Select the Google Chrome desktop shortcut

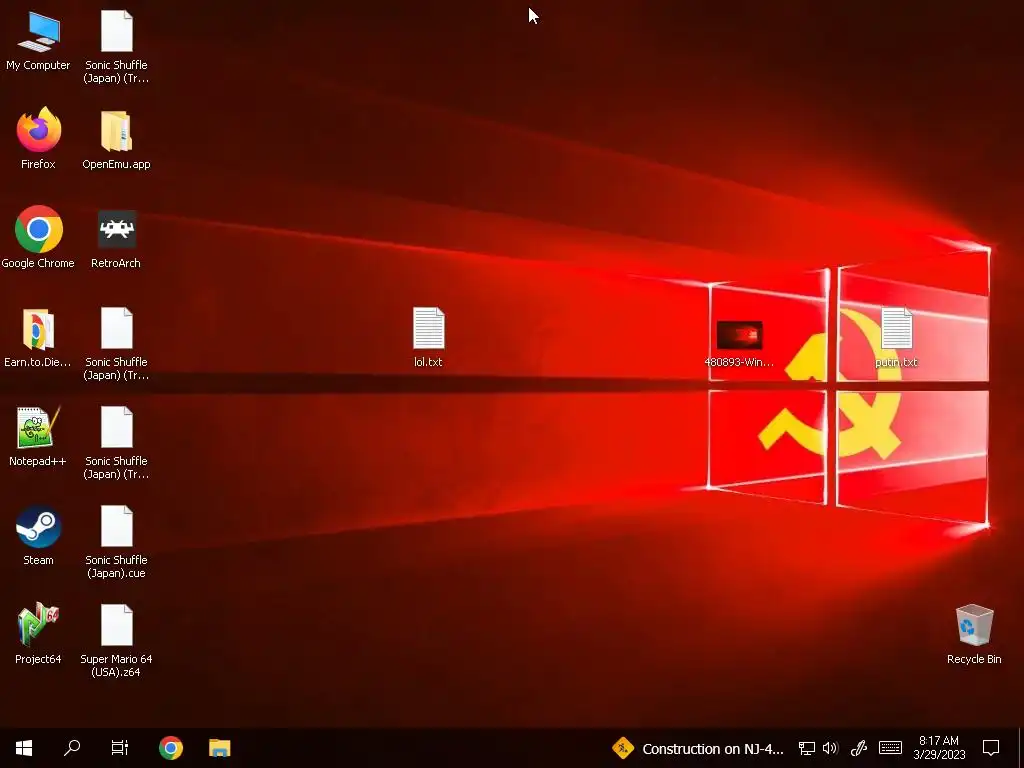[x=38, y=238]
